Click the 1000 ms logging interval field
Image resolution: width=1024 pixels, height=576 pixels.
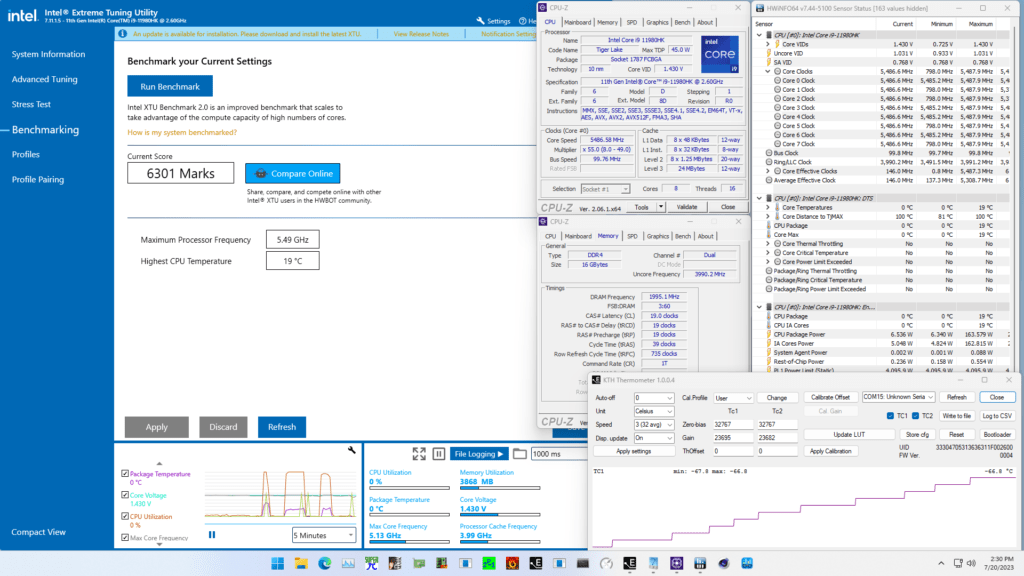(x=558, y=454)
